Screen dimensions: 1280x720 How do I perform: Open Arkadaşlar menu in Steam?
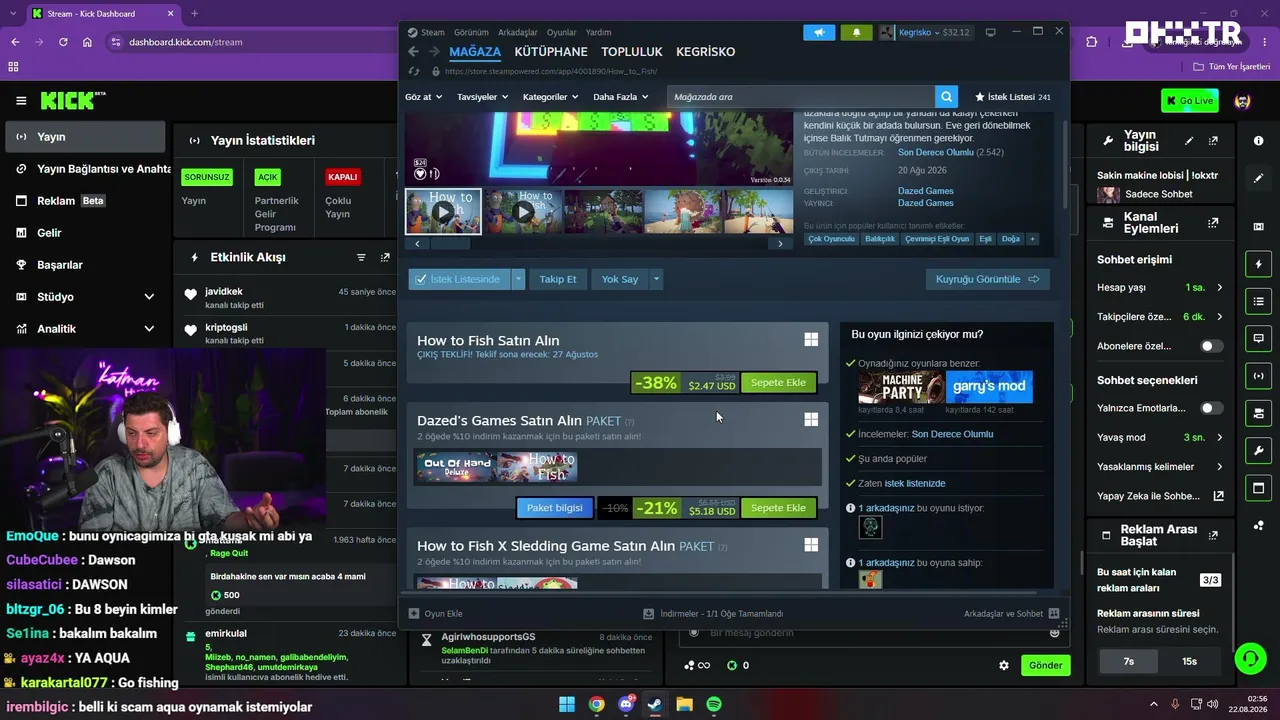[518, 32]
